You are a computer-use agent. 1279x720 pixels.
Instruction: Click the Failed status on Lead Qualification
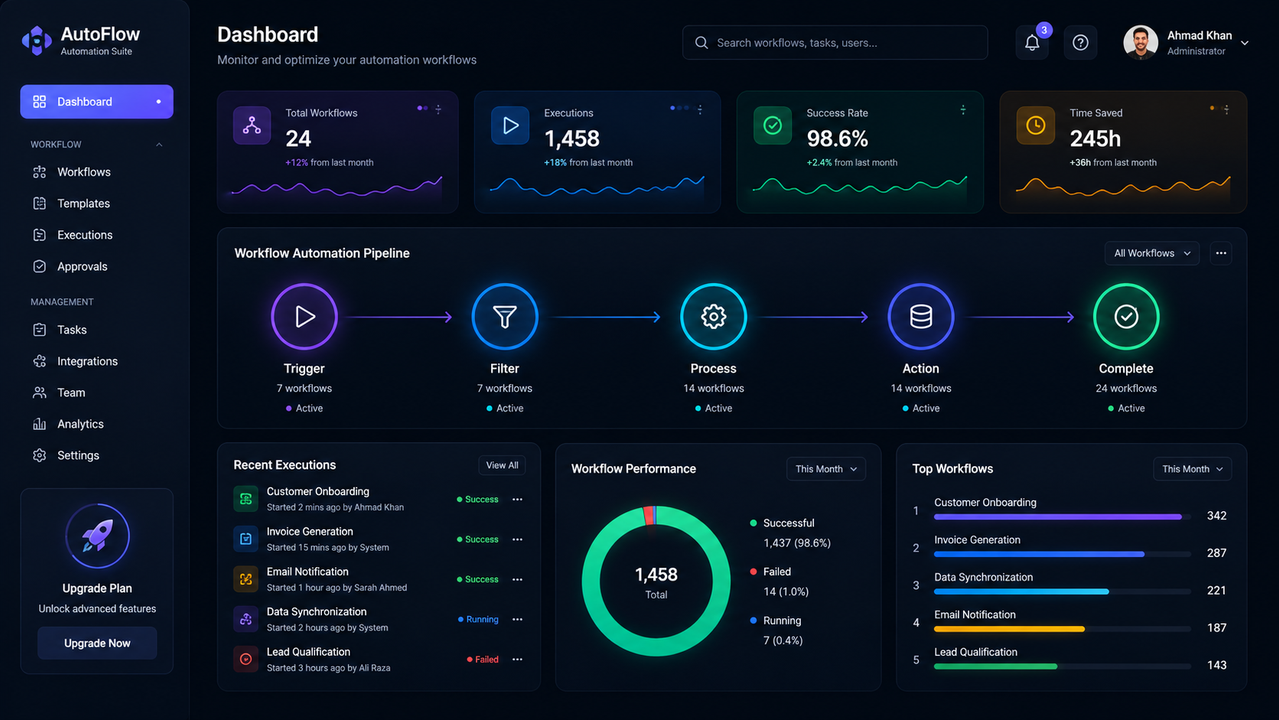click(482, 660)
